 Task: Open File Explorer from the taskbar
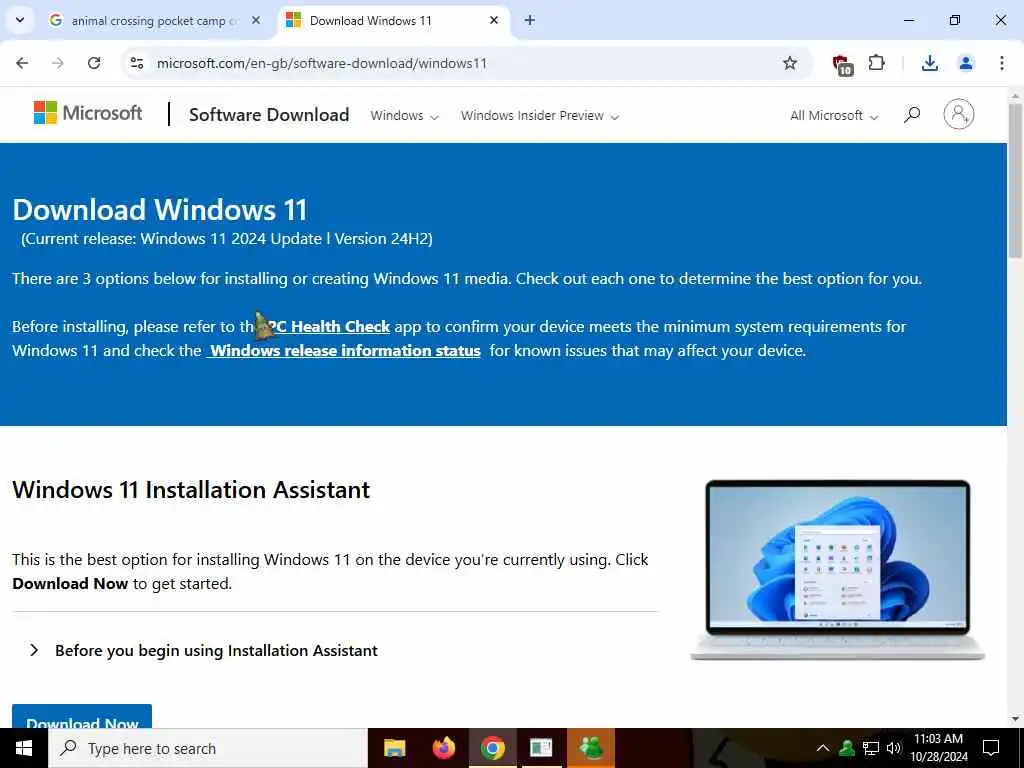[x=394, y=748]
